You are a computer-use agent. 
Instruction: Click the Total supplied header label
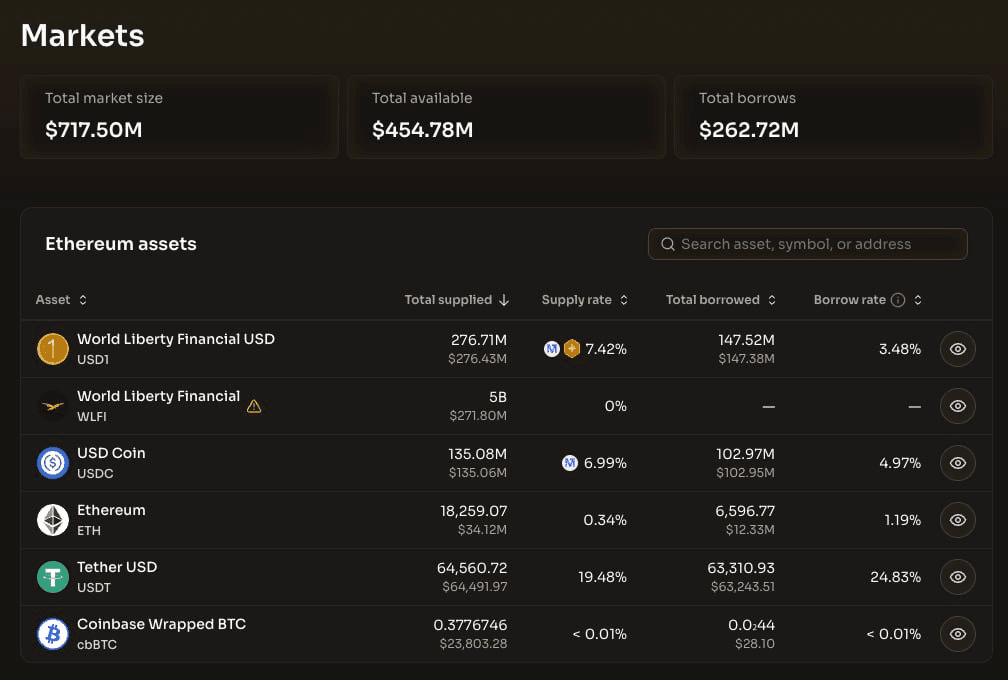pos(448,300)
